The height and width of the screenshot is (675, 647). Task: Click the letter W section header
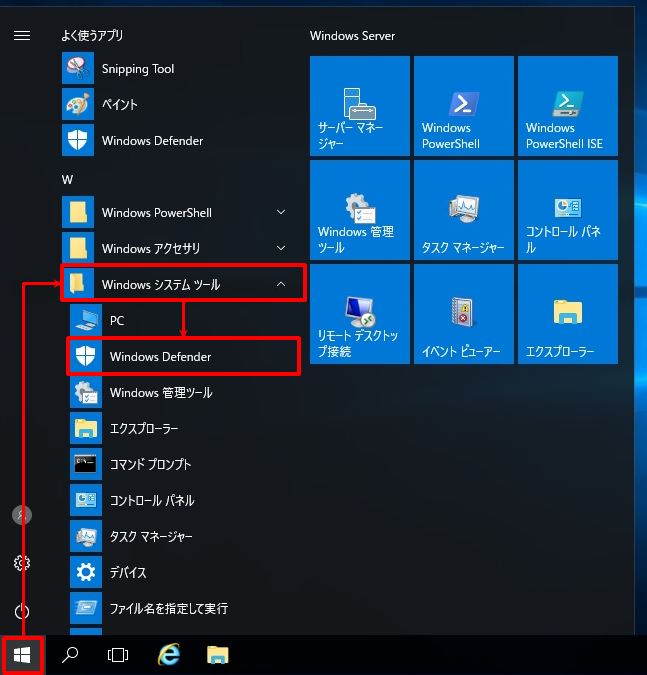[x=67, y=180]
